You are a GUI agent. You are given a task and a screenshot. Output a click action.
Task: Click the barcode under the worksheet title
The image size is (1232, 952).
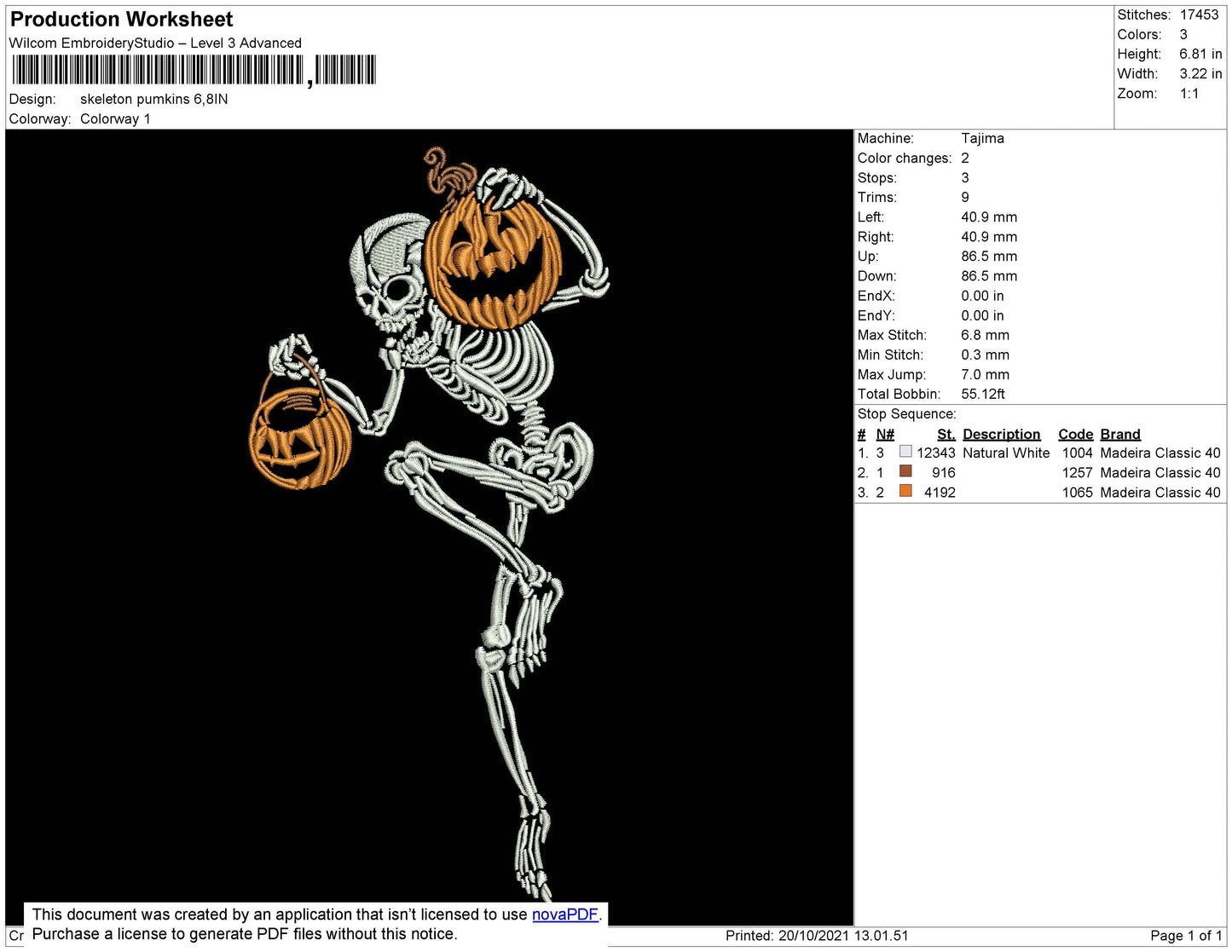(x=194, y=70)
